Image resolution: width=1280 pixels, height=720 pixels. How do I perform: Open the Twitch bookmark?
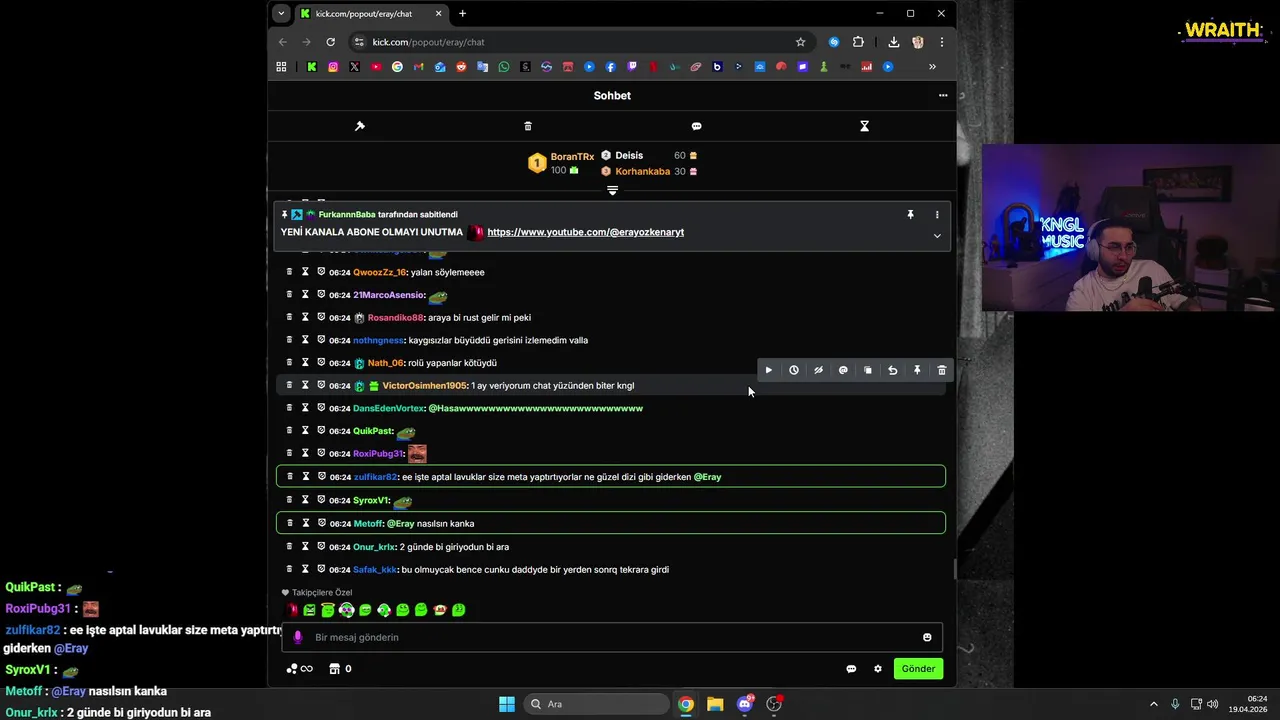(632, 67)
